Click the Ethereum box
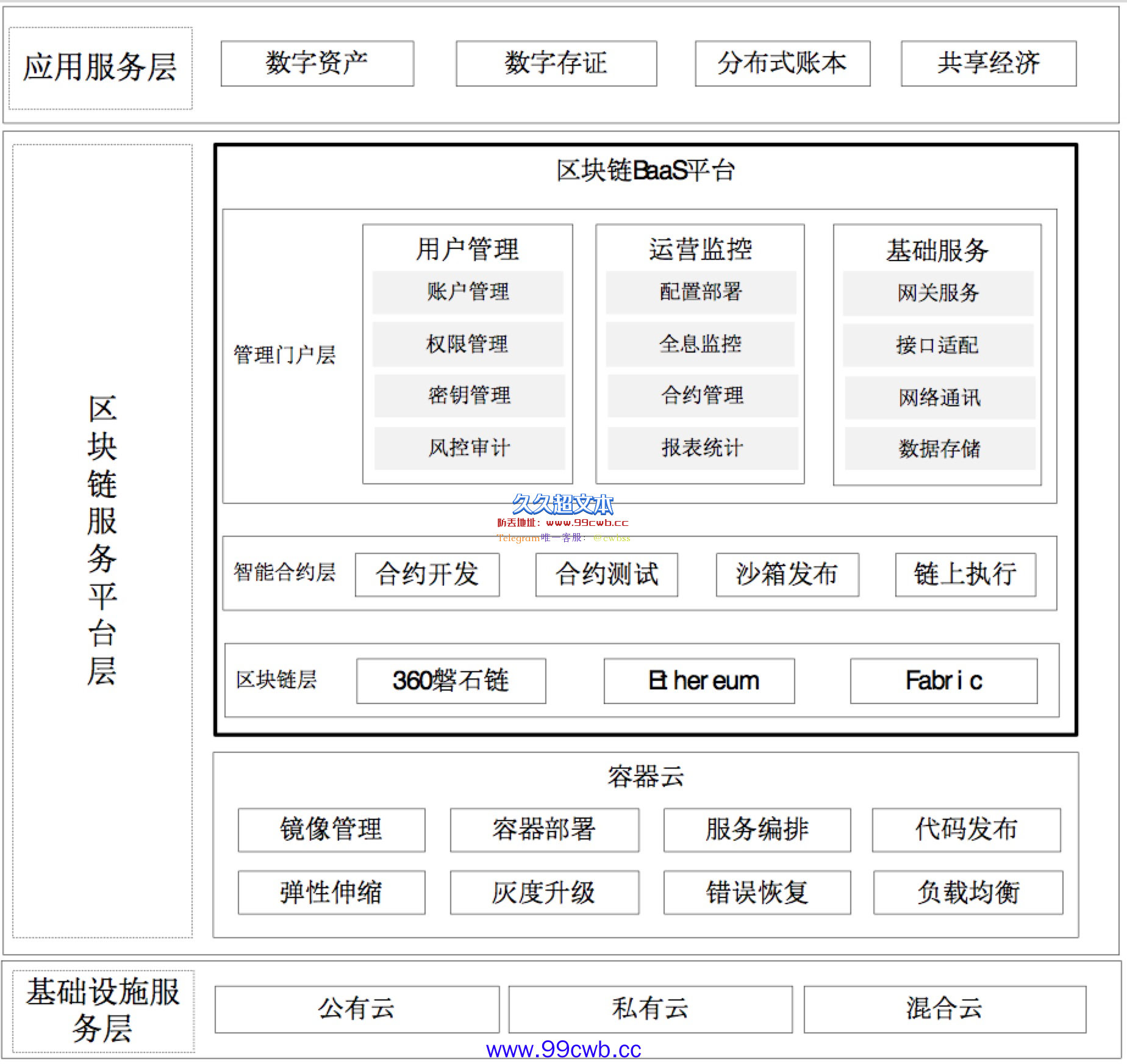The height and width of the screenshot is (1064, 1127). [699, 681]
